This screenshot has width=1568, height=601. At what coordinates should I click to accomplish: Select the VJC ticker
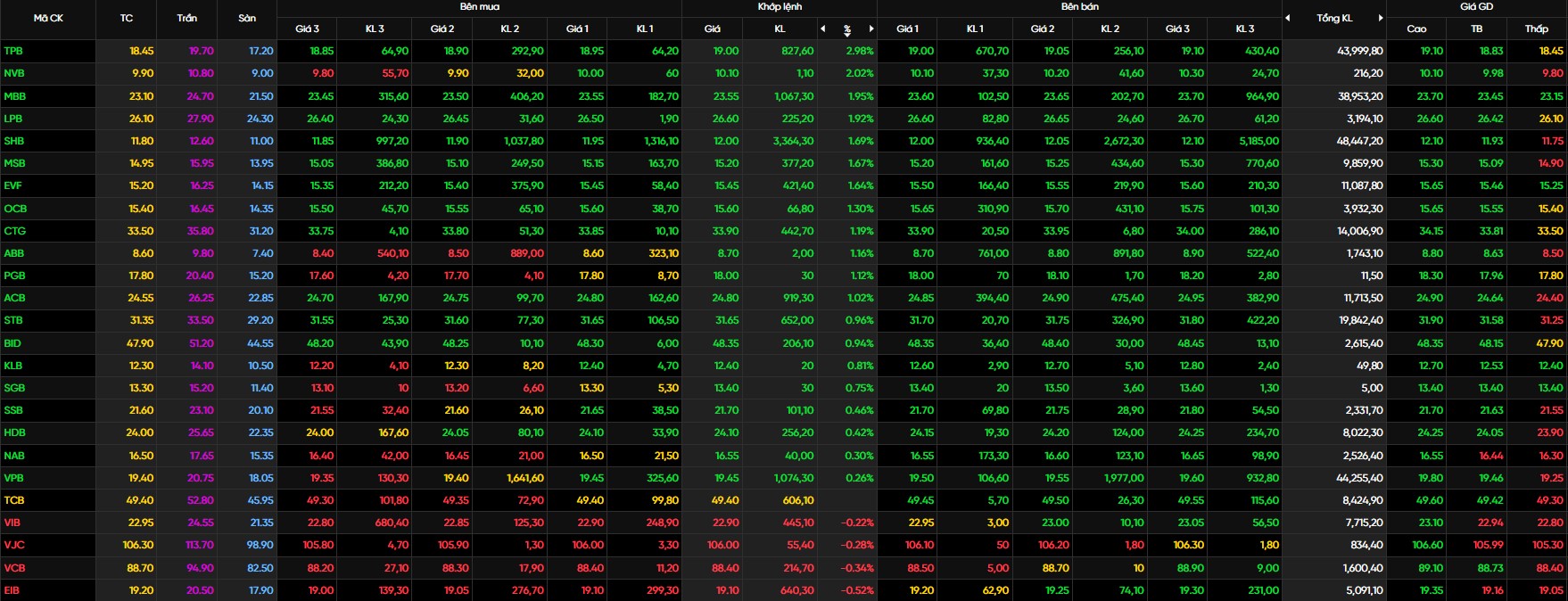point(13,545)
